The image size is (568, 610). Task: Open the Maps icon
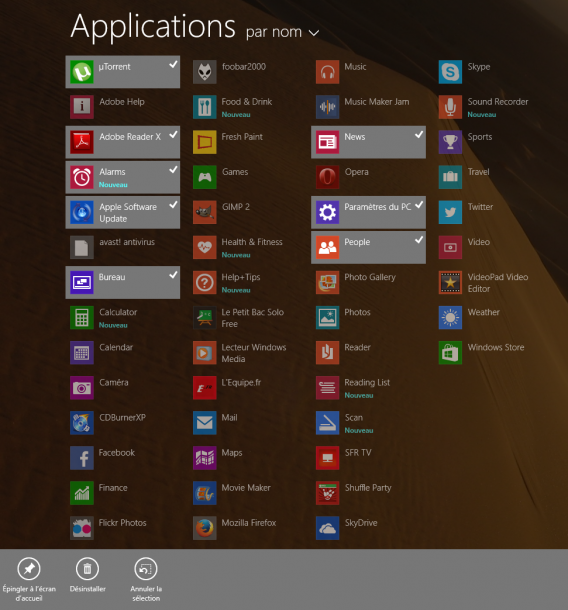point(205,458)
